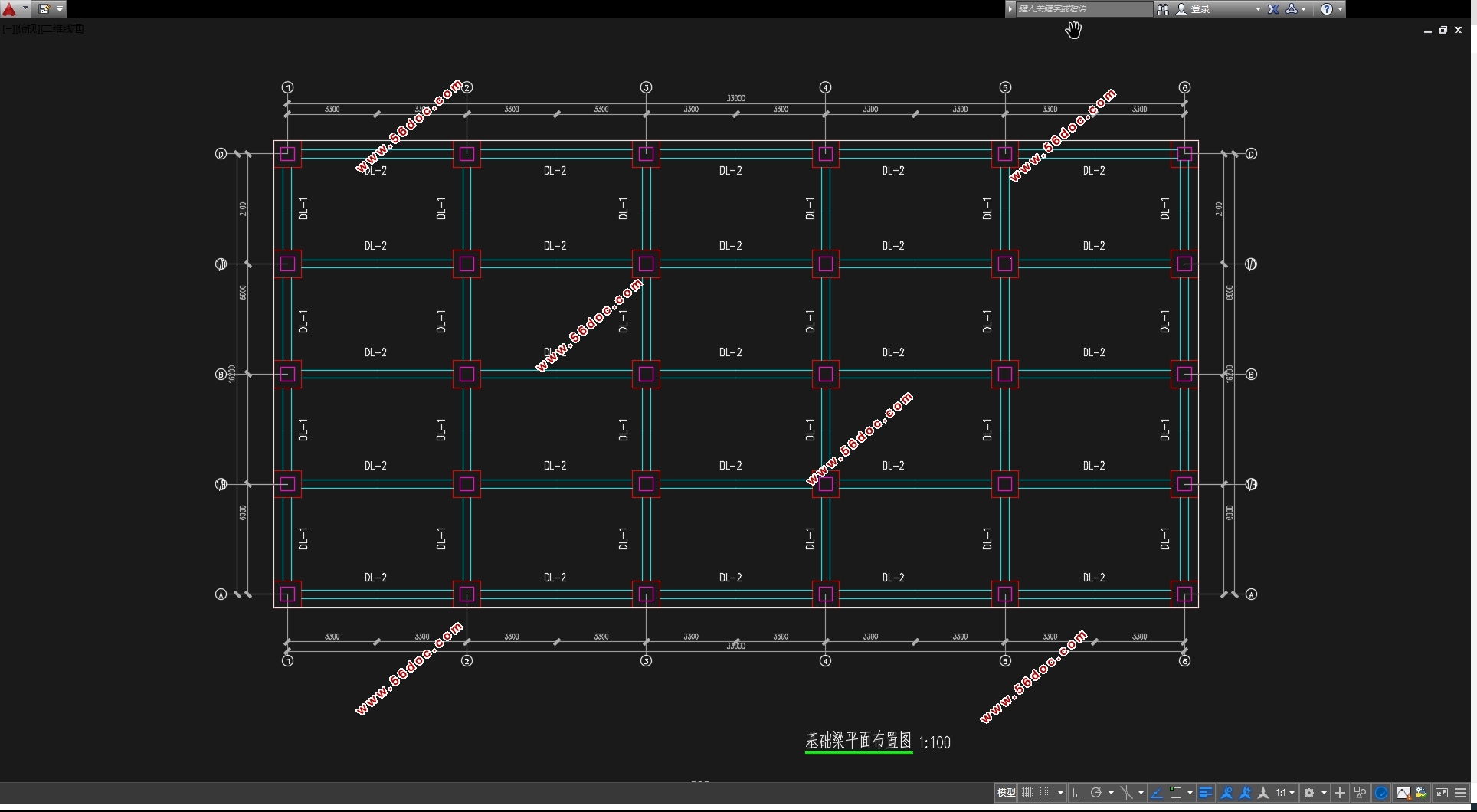The width and height of the screenshot is (1477, 812).
Task: Click the Save As quick access icon
Action: point(44,9)
